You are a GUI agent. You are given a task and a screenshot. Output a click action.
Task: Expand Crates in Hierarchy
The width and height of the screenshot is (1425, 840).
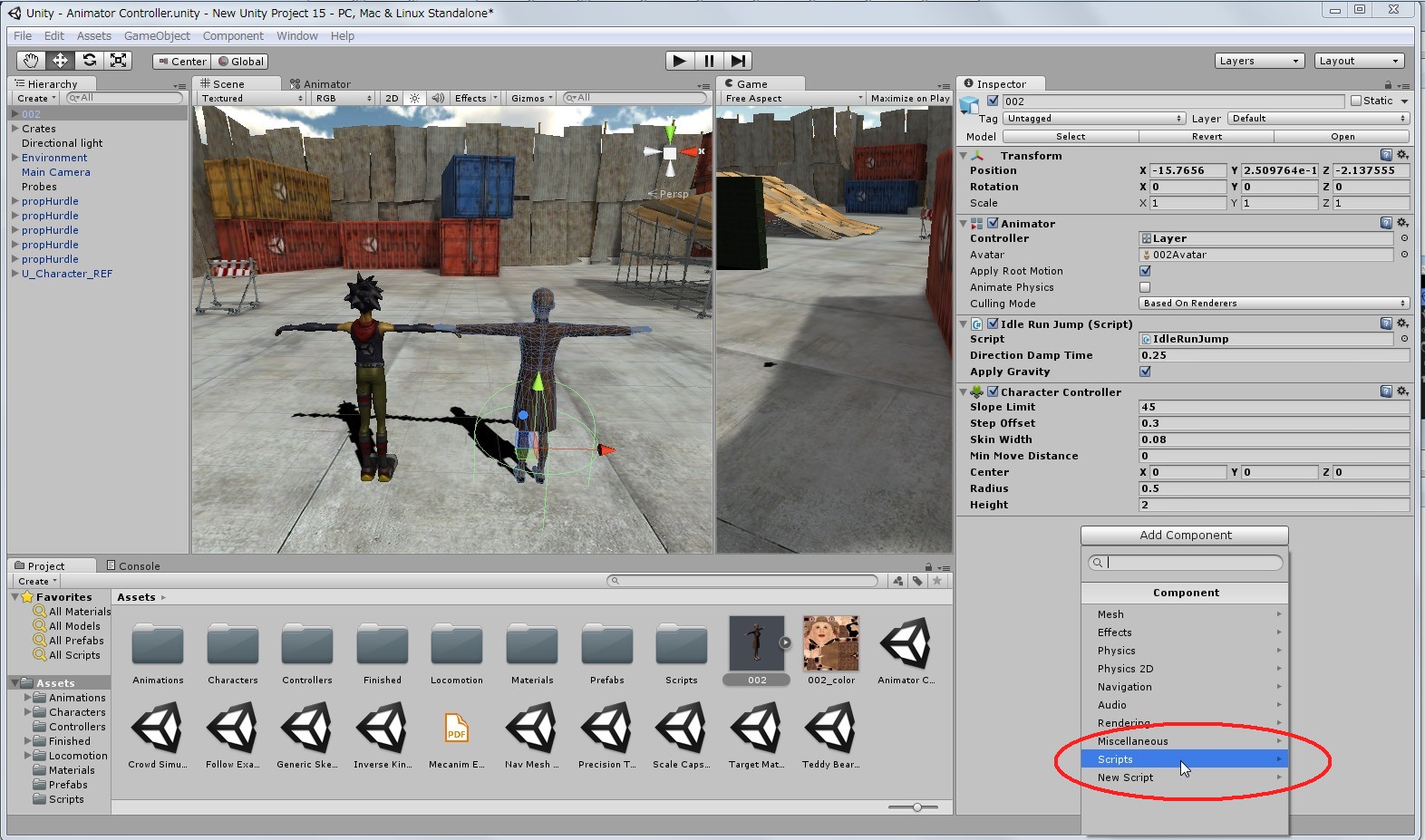(15, 129)
